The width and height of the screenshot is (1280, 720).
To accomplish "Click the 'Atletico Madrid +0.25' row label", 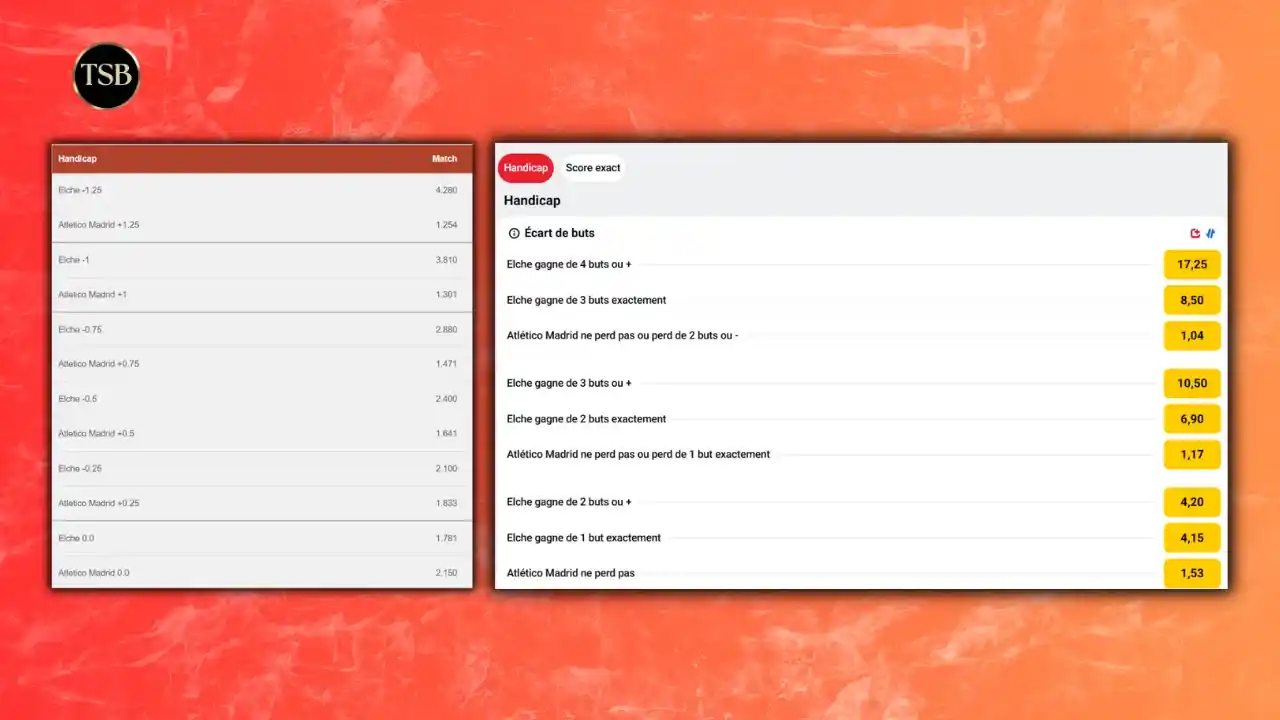I will 99,503.
